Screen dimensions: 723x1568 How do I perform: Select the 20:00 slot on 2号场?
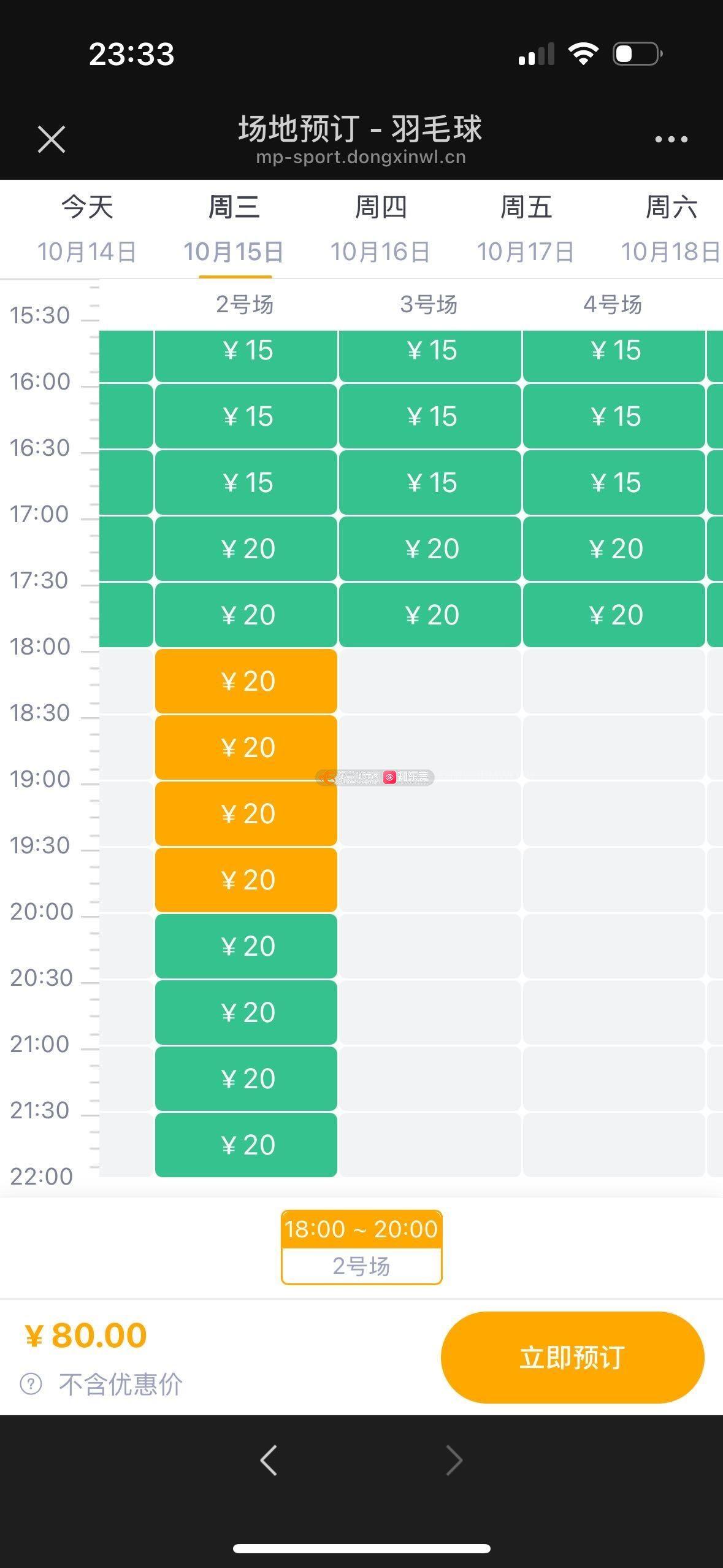(x=246, y=946)
